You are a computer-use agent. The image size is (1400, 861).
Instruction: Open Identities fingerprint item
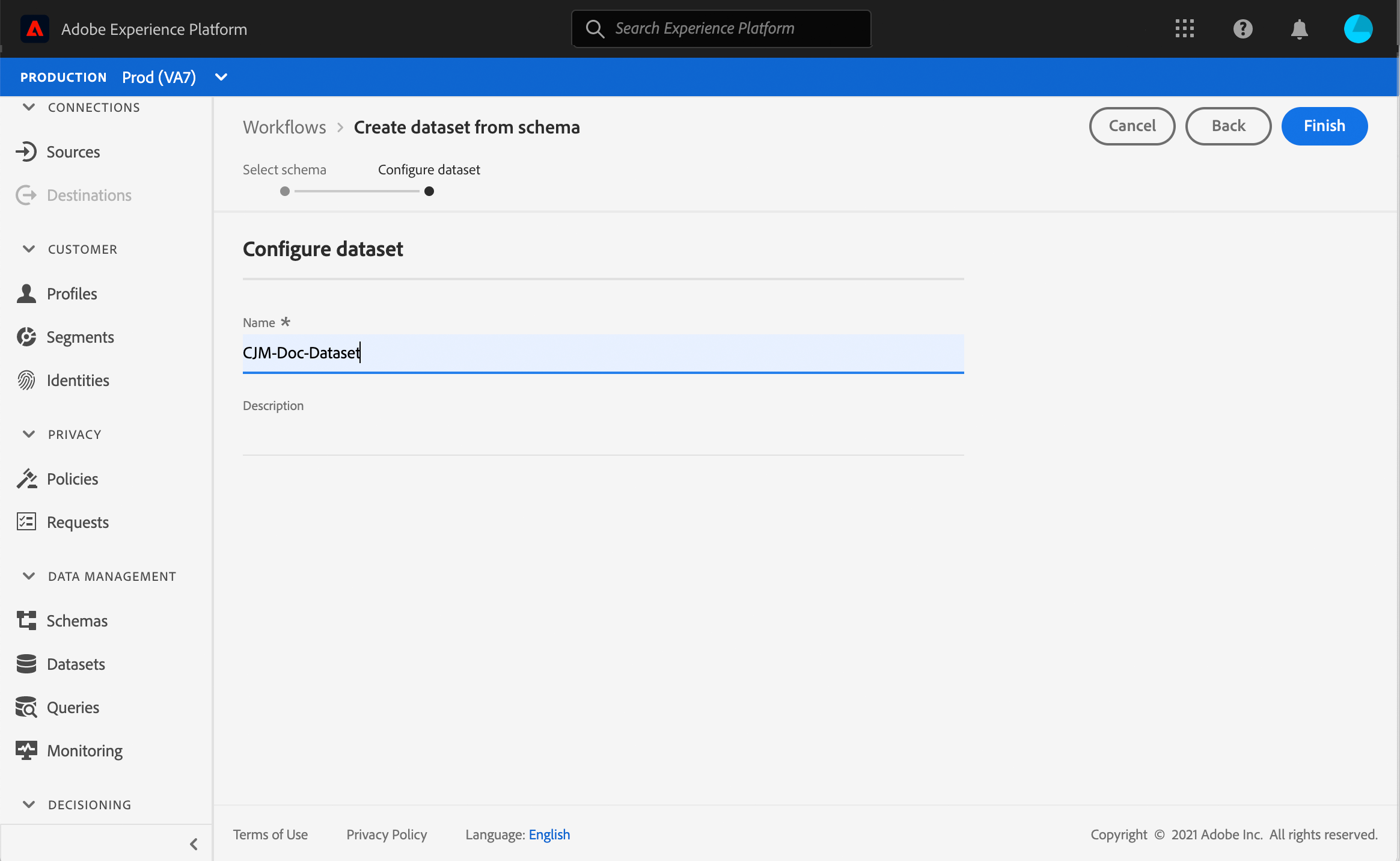click(78, 381)
